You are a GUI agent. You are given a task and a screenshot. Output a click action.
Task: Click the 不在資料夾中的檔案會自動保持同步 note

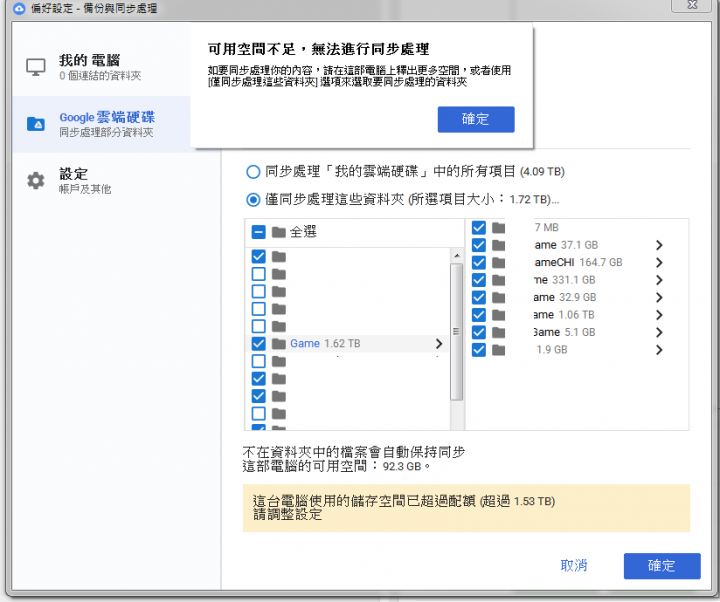coord(354,452)
